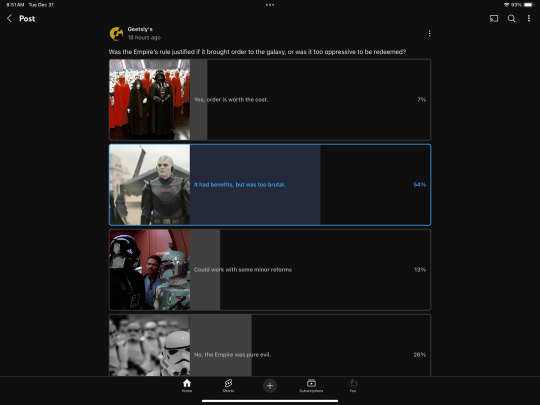Open the post's three-dot options menu
This screenshot has height=405, width=540.
pos(429,33)
